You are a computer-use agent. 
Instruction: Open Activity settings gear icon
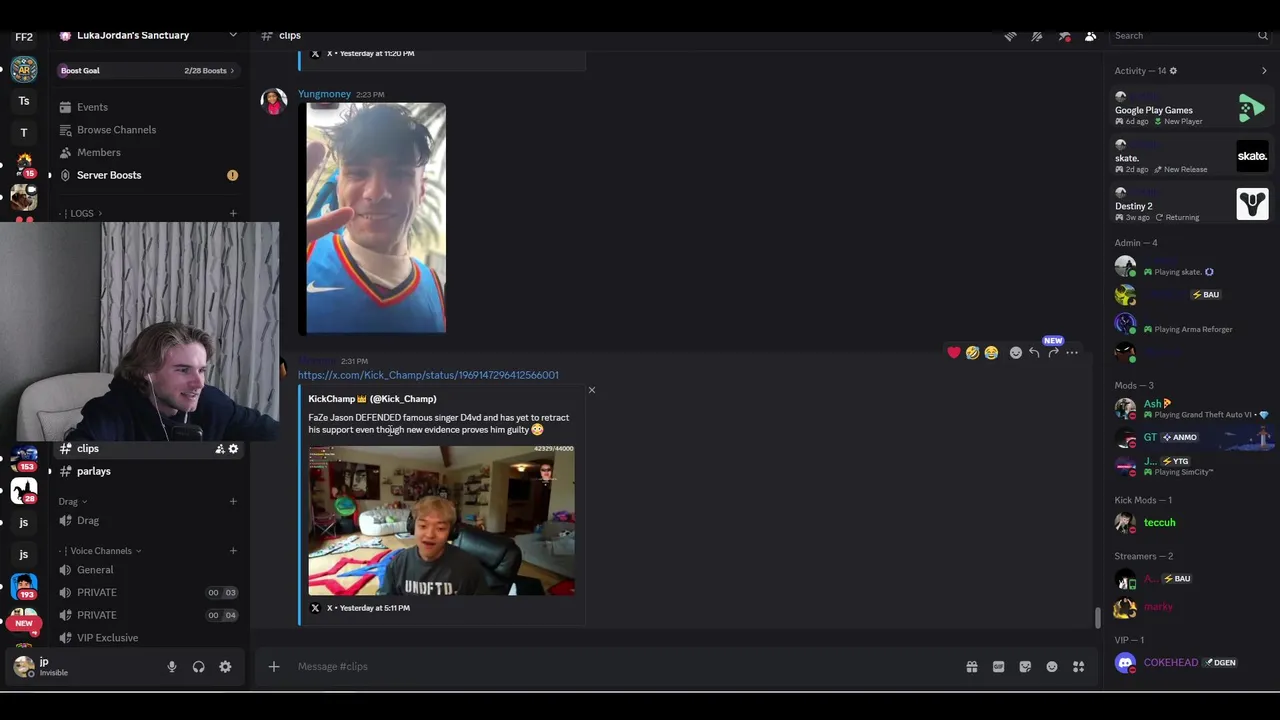[x=1173, y=71]
